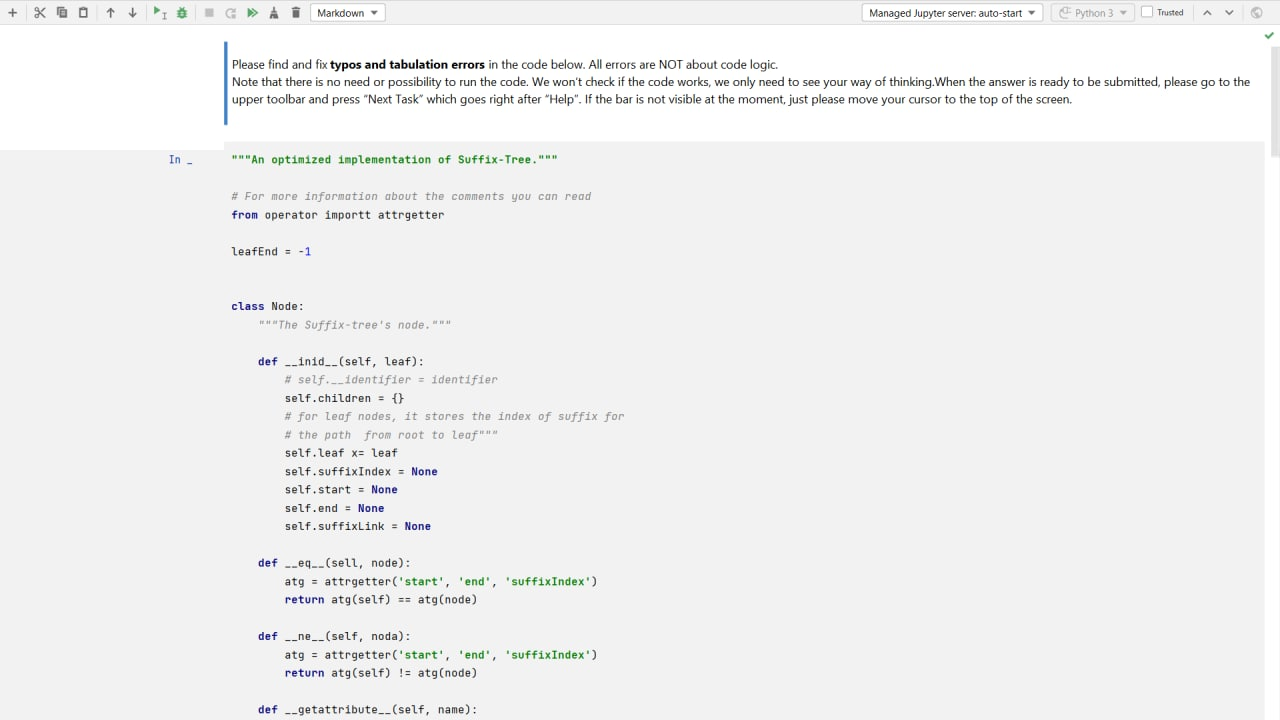The height and width of the screenshot is (720, 1280).
Task: Click 'return atg(self) != atg(node)' line
Action: point(381,673)
